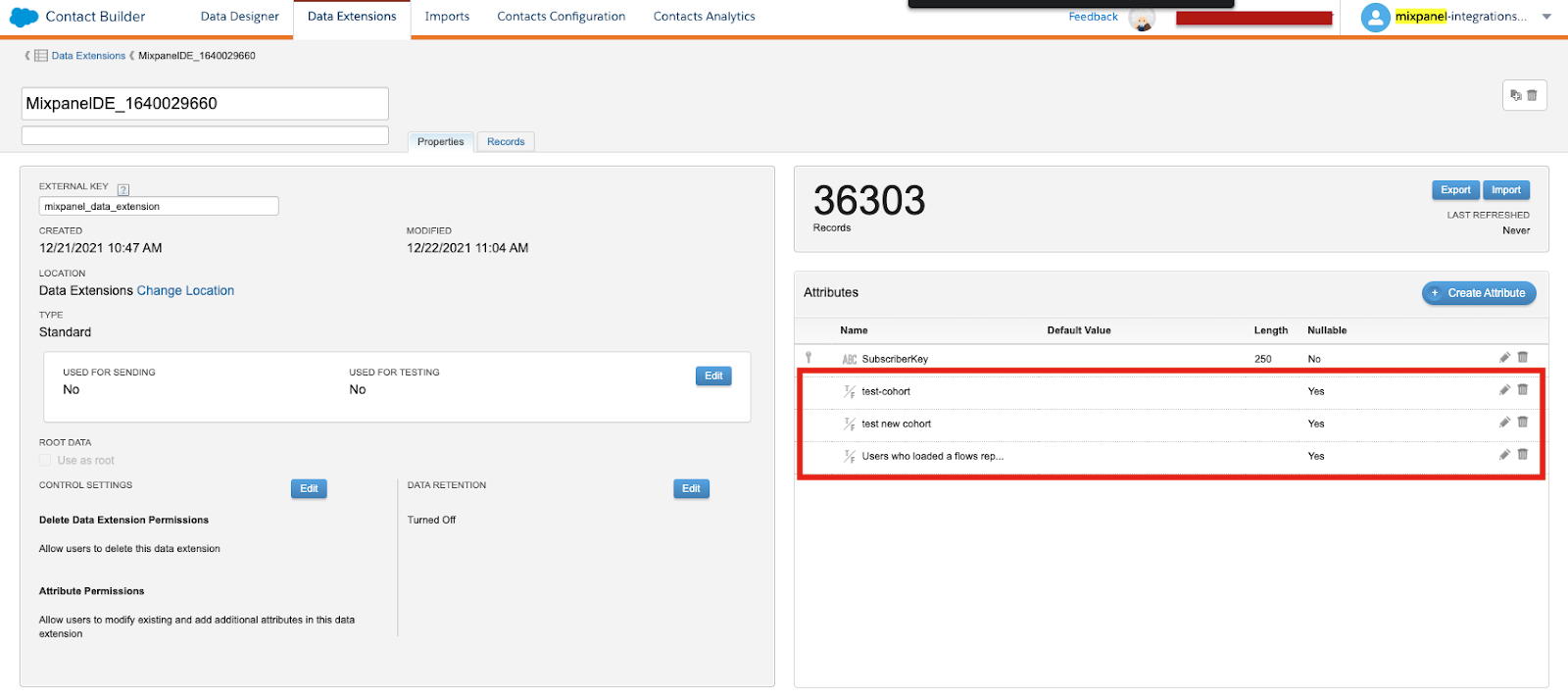This screenshot has width=1568, height=700.
Task: Delete the test-cohort attribute trash icon
Action: (1523, 390)
